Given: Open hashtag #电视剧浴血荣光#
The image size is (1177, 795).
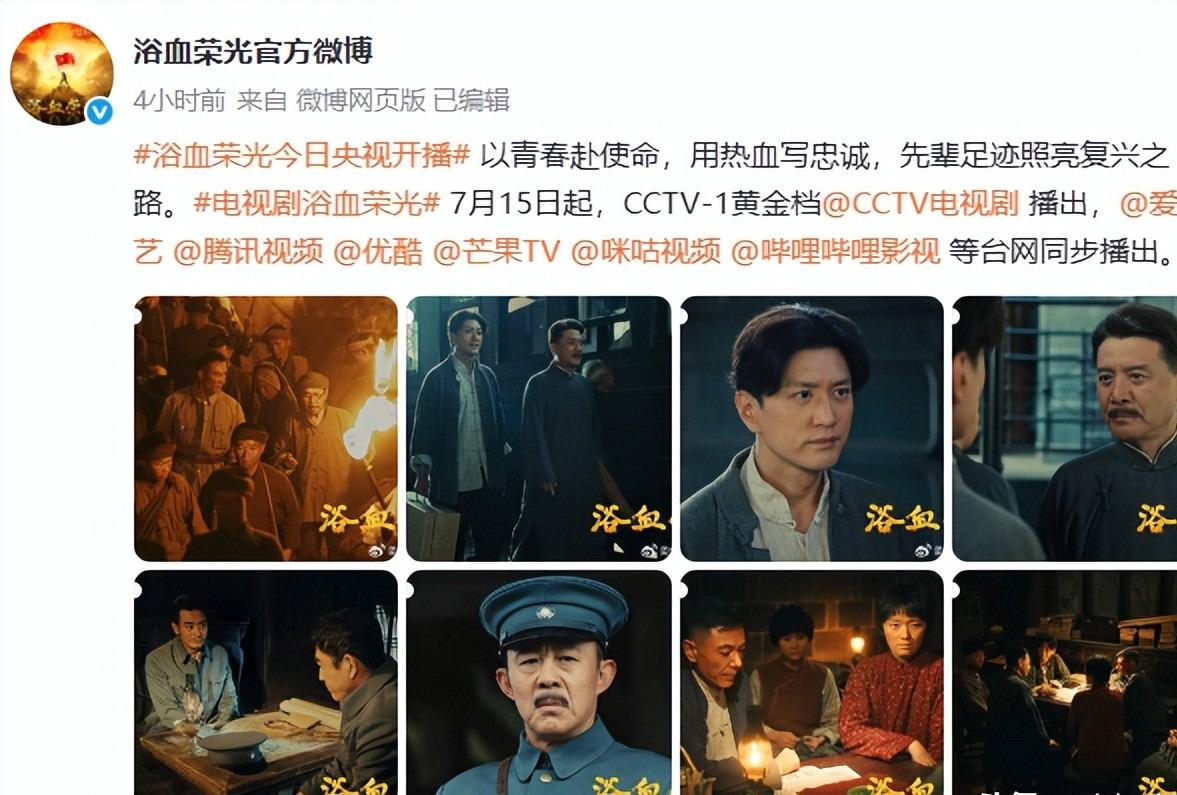Looking at the screenshot, I should click(x=317, y=203).
